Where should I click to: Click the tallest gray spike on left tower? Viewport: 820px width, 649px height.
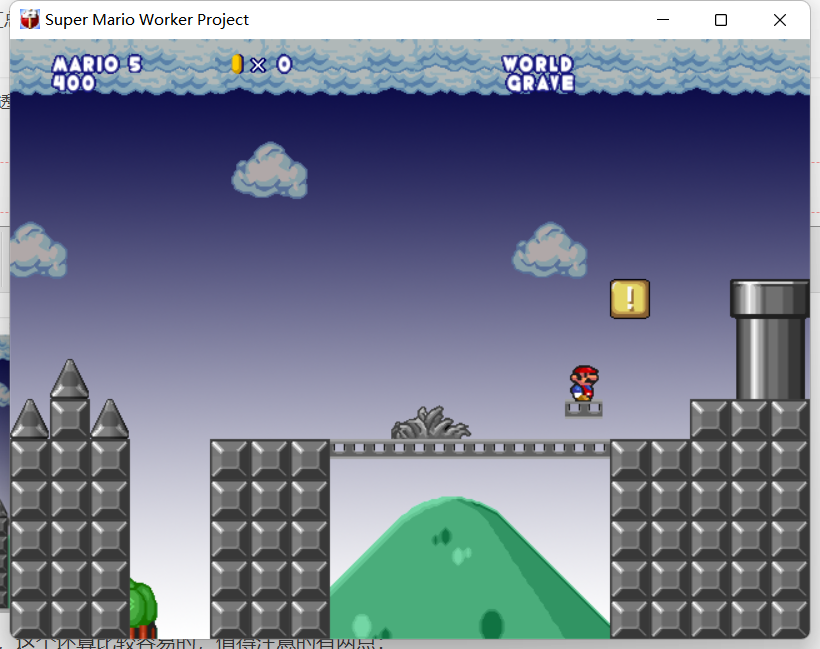(x=70, y=379)
